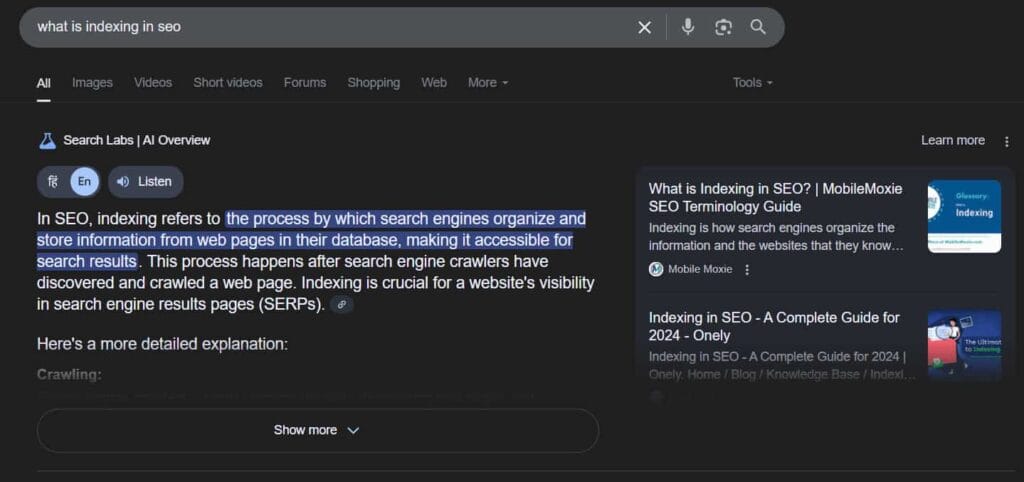Click highlighted indexing definition text
Screen dimensions: 1024x482
pyautogui.click(x=311, y=240)
